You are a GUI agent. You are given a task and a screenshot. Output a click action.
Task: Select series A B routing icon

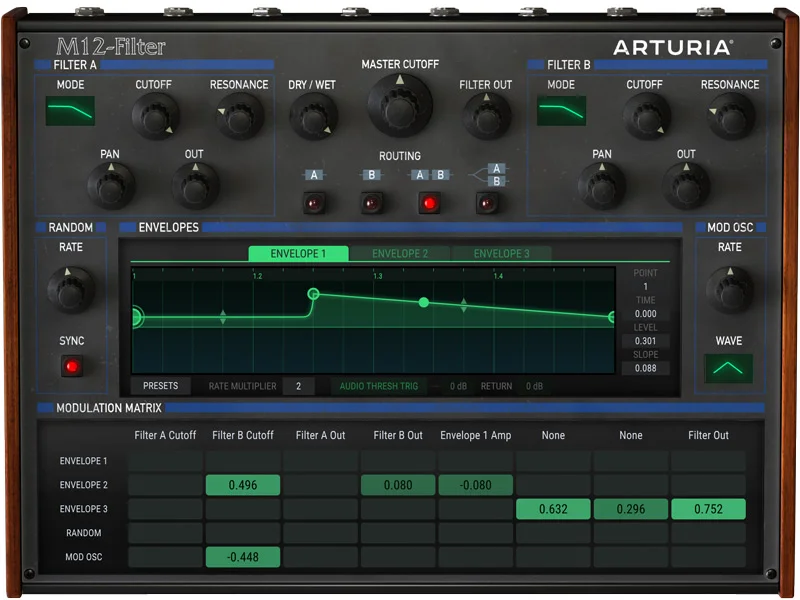tap(430, 175)
